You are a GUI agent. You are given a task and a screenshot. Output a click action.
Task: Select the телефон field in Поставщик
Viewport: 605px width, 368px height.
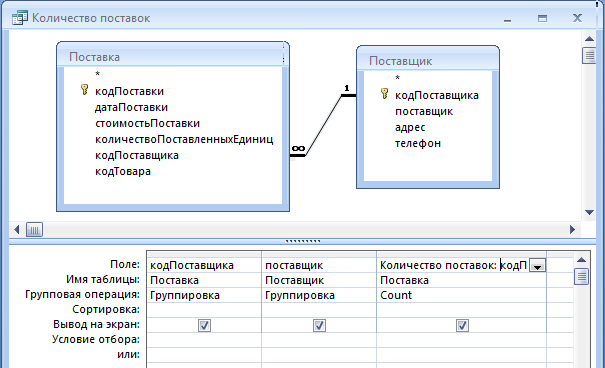pos(417,143)
